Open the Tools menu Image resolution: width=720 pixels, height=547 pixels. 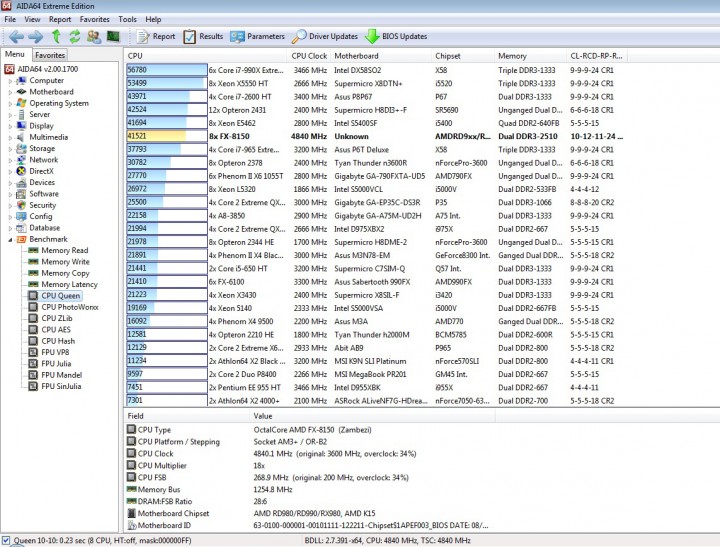click(x=127, y=19)
